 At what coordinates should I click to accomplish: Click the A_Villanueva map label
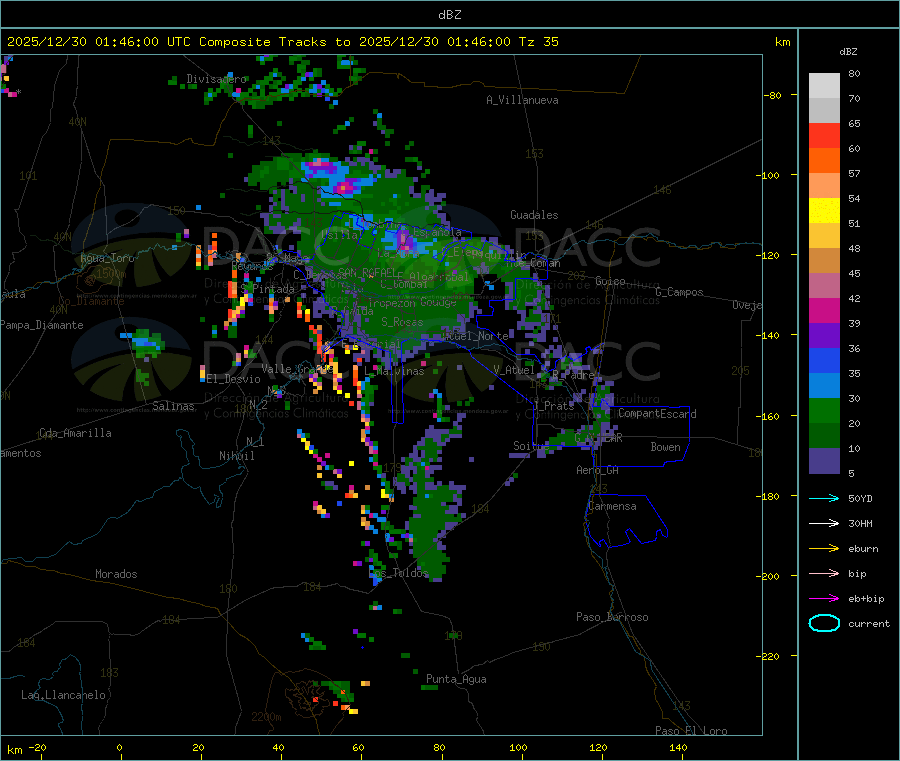(x=522, y=100)
